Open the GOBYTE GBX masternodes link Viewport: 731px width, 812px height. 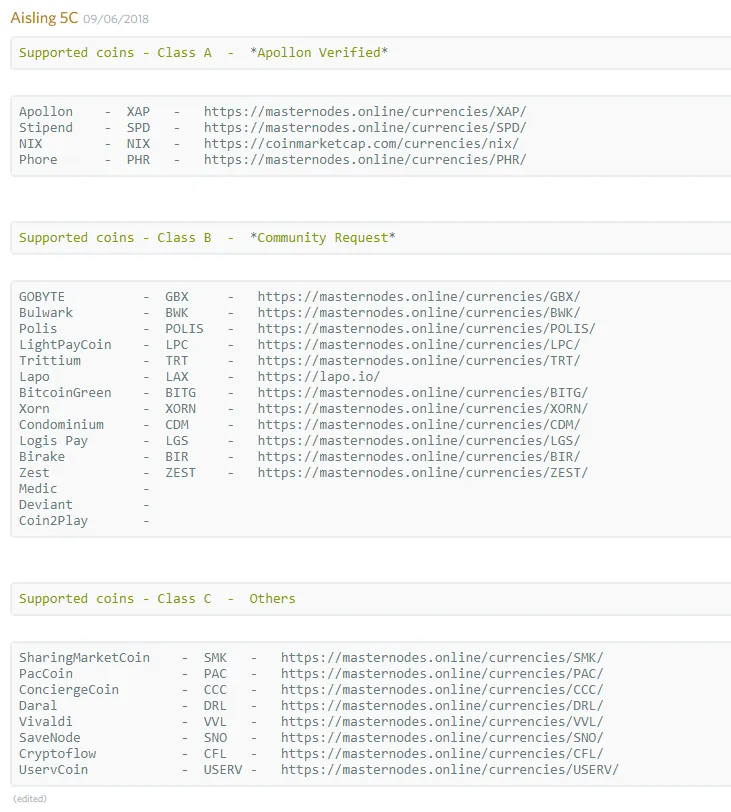[x=419, y=296]
